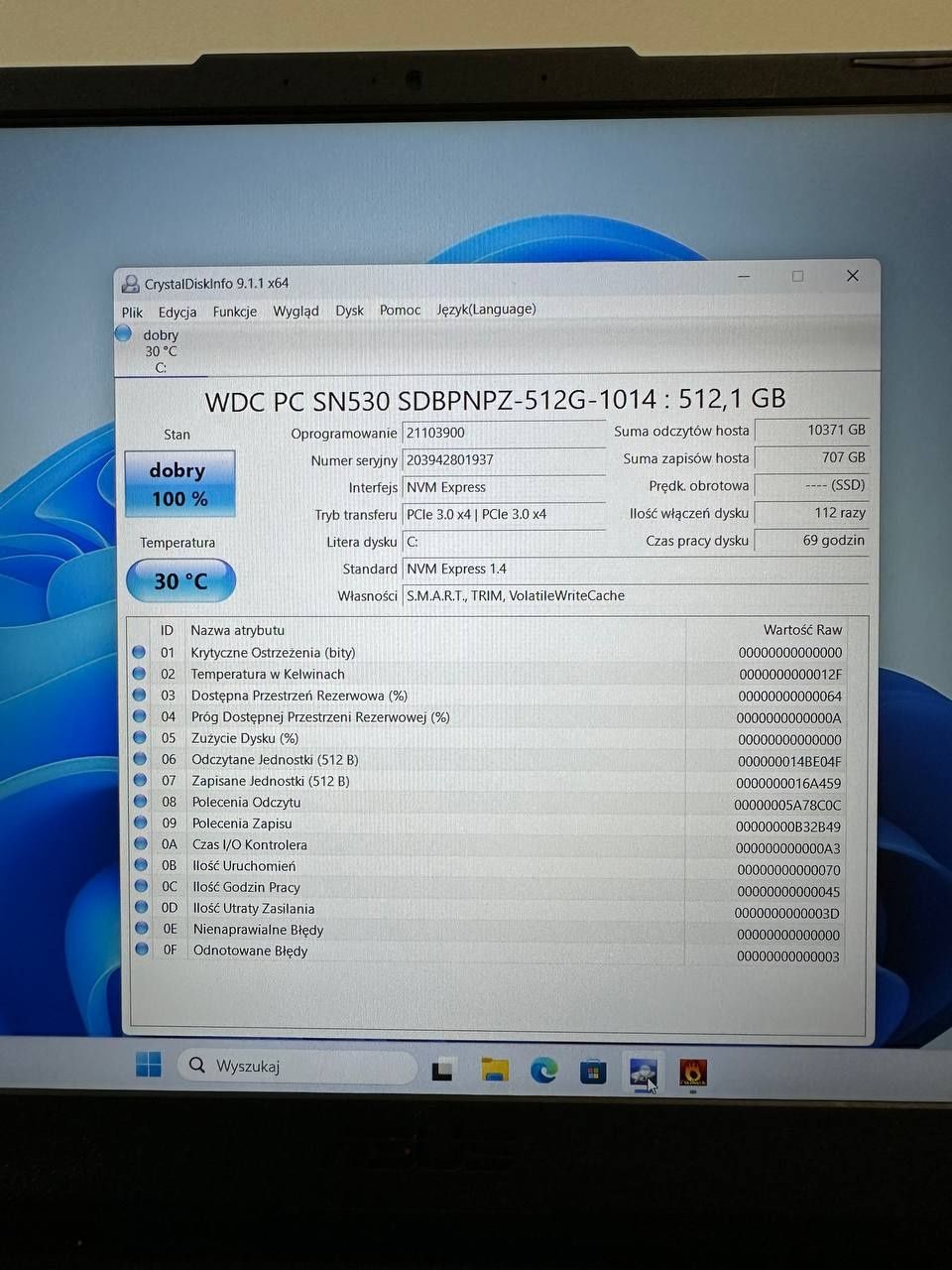Open the Funkcje menu
This screenshot has width=952, height=1270.
coord(235,312)
